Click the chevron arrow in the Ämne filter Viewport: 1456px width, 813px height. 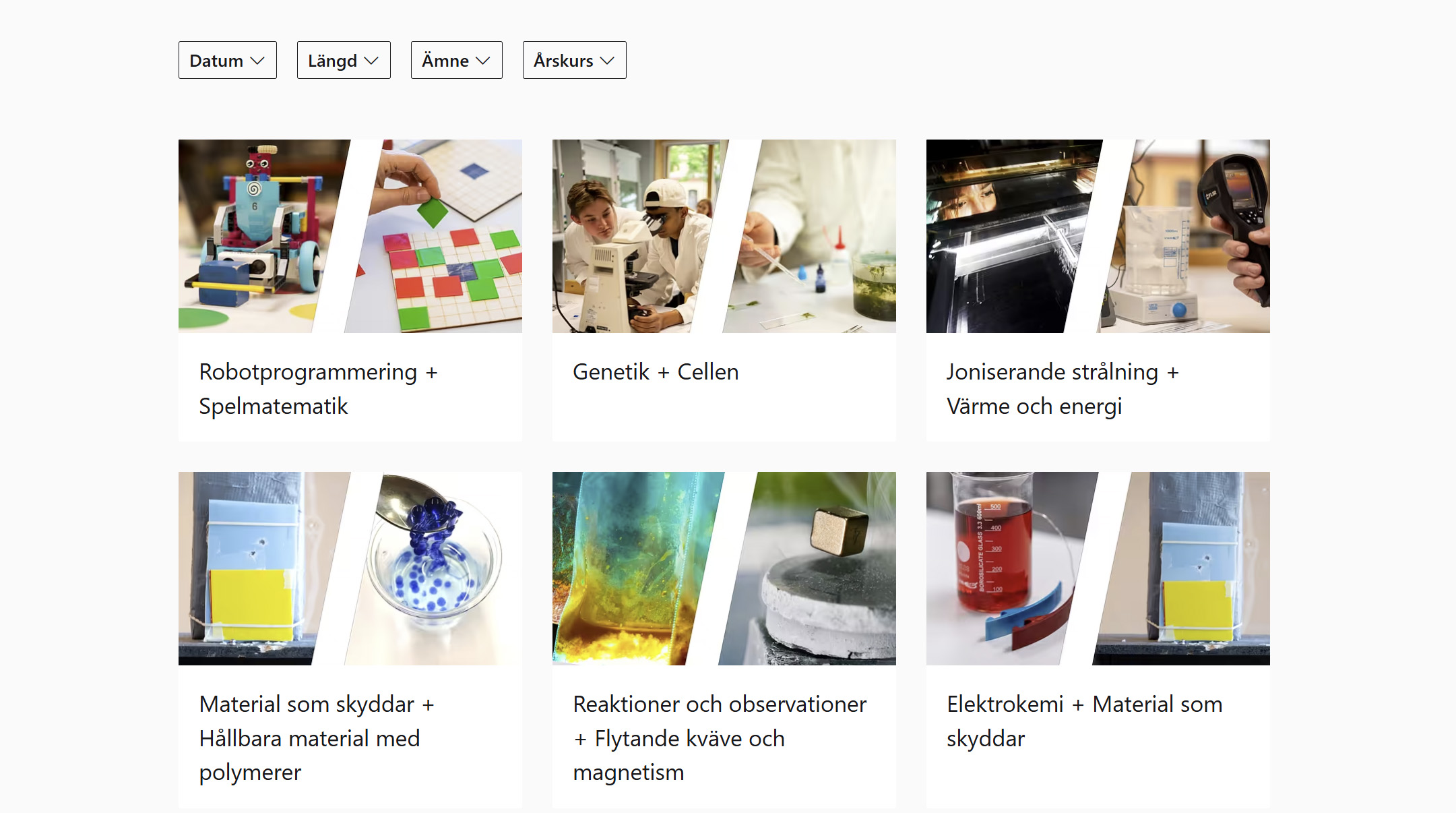(x=482, y=61)
